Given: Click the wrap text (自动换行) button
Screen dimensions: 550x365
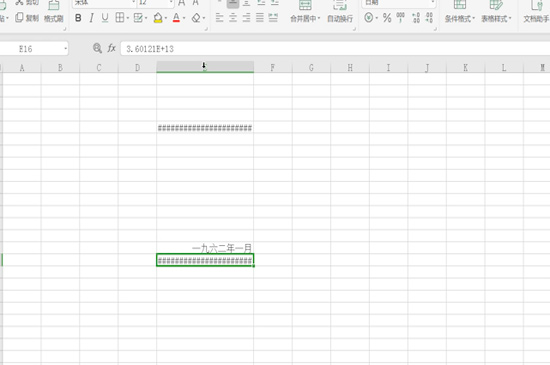Looking at the screenshot, I should (x=340, y=12).
